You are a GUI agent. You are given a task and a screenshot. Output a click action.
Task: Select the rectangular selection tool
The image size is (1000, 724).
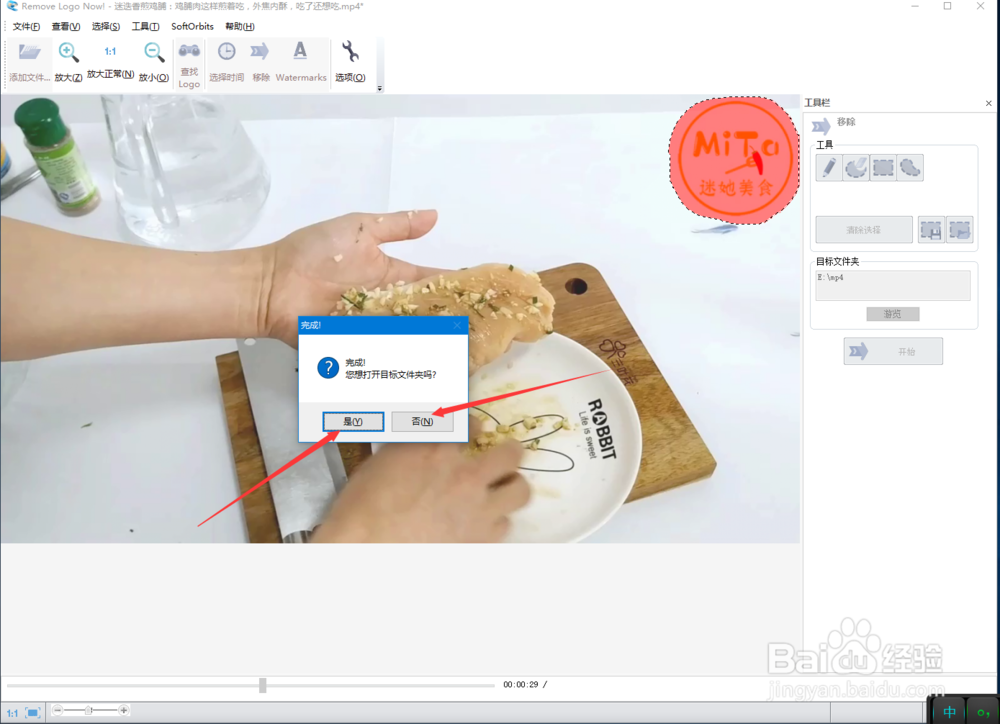point(883,168)
